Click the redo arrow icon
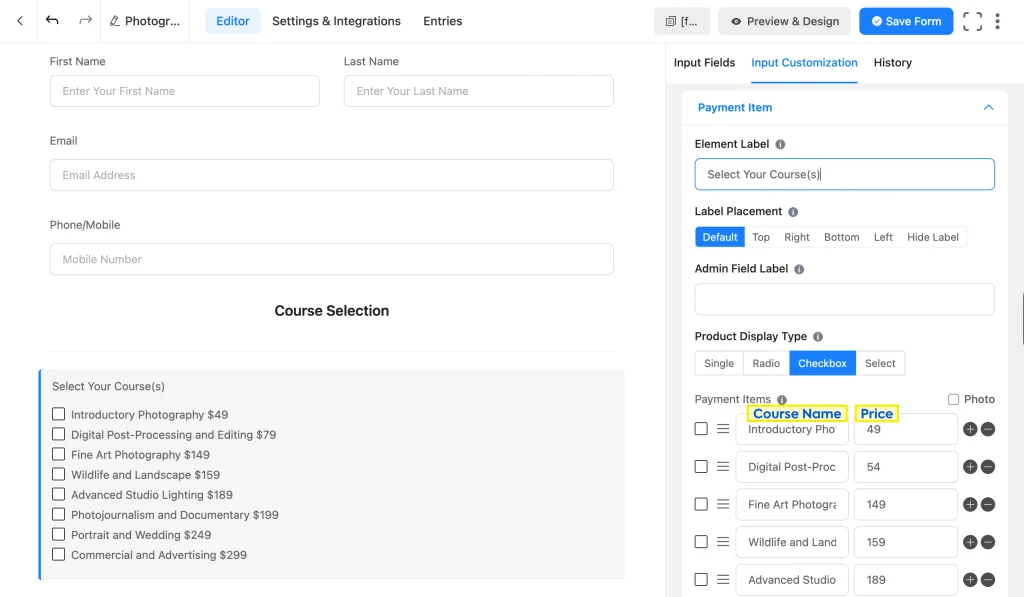 click(x=85, y=20)
